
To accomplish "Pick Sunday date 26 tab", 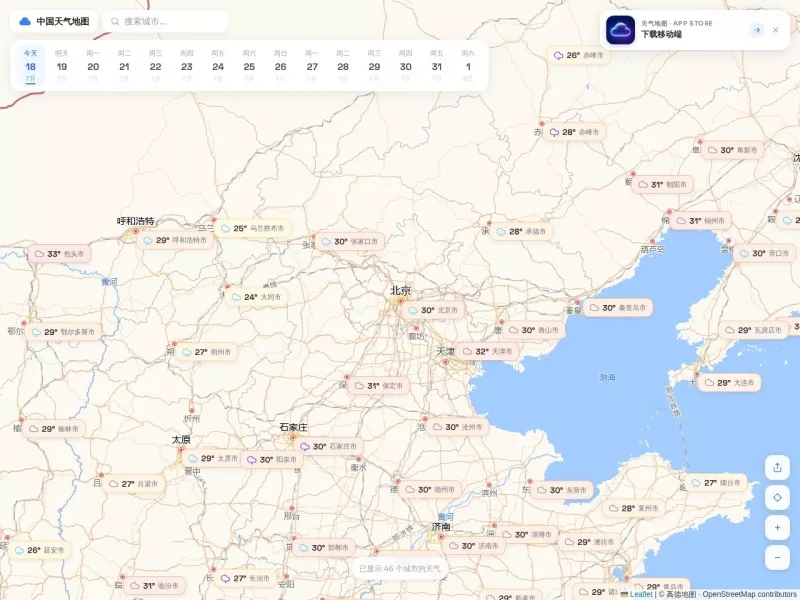I will [x=280, y=66].
